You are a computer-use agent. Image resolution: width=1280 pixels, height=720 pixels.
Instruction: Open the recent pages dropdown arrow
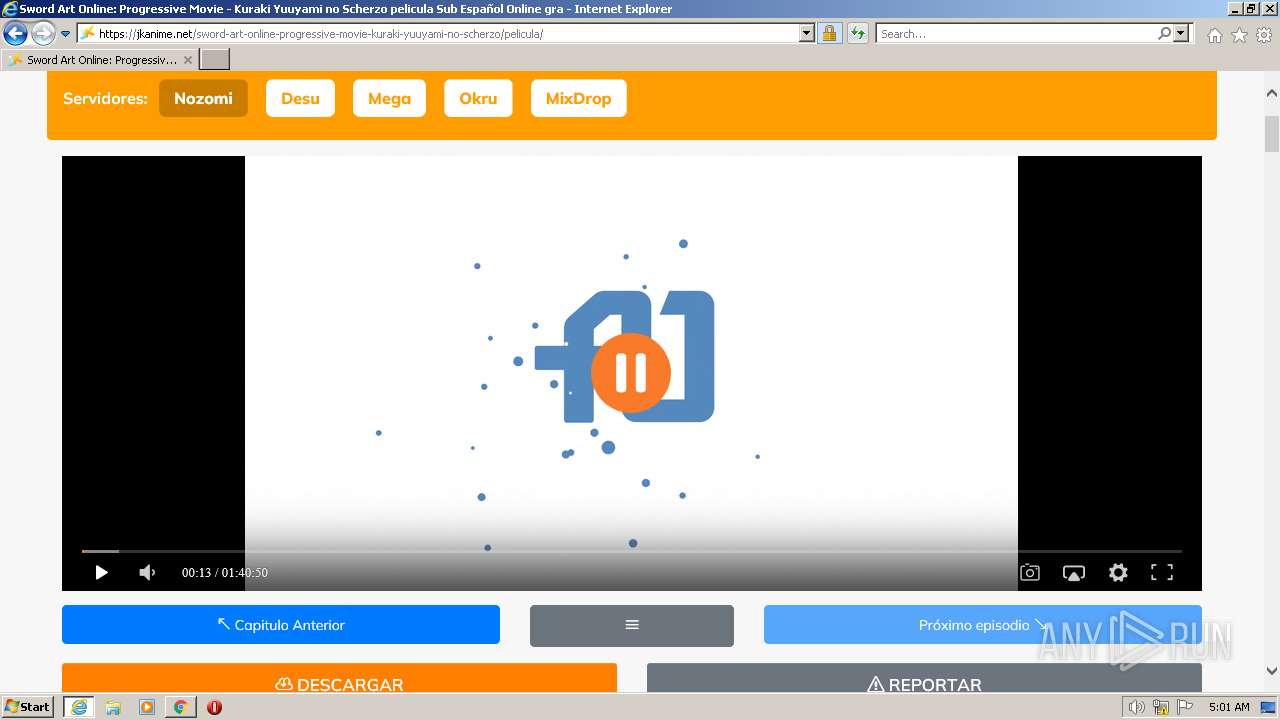(66, 34)
